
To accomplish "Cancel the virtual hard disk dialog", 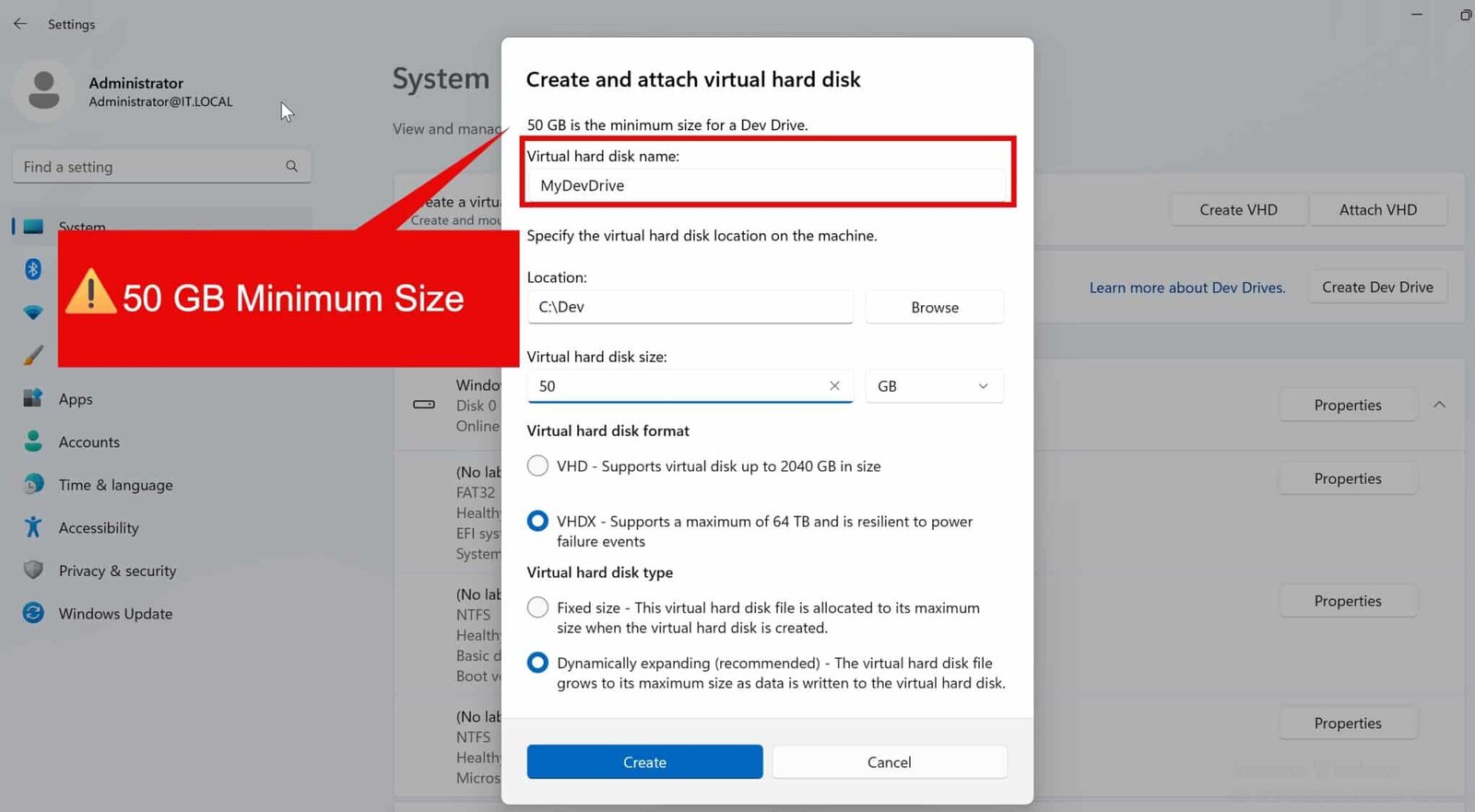I will [x=890, y=762].
